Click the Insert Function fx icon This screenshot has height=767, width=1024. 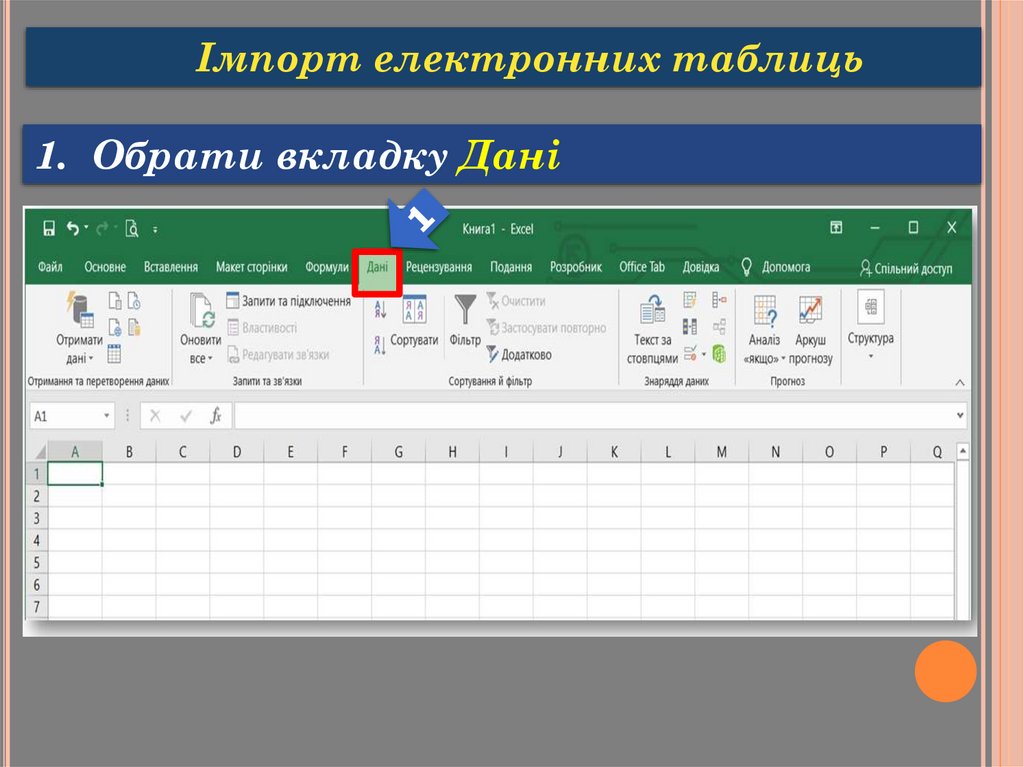[x=216, y=416]
